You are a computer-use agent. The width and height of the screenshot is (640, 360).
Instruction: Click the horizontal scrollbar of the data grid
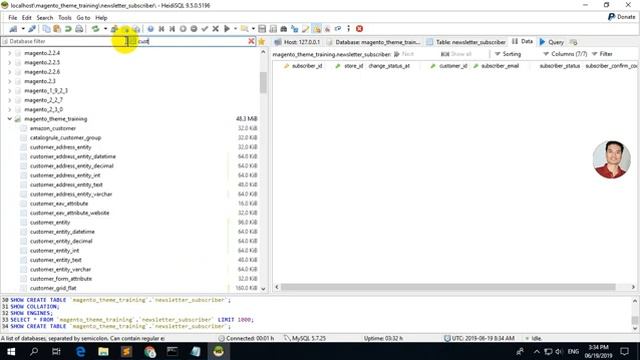point(448,287)
